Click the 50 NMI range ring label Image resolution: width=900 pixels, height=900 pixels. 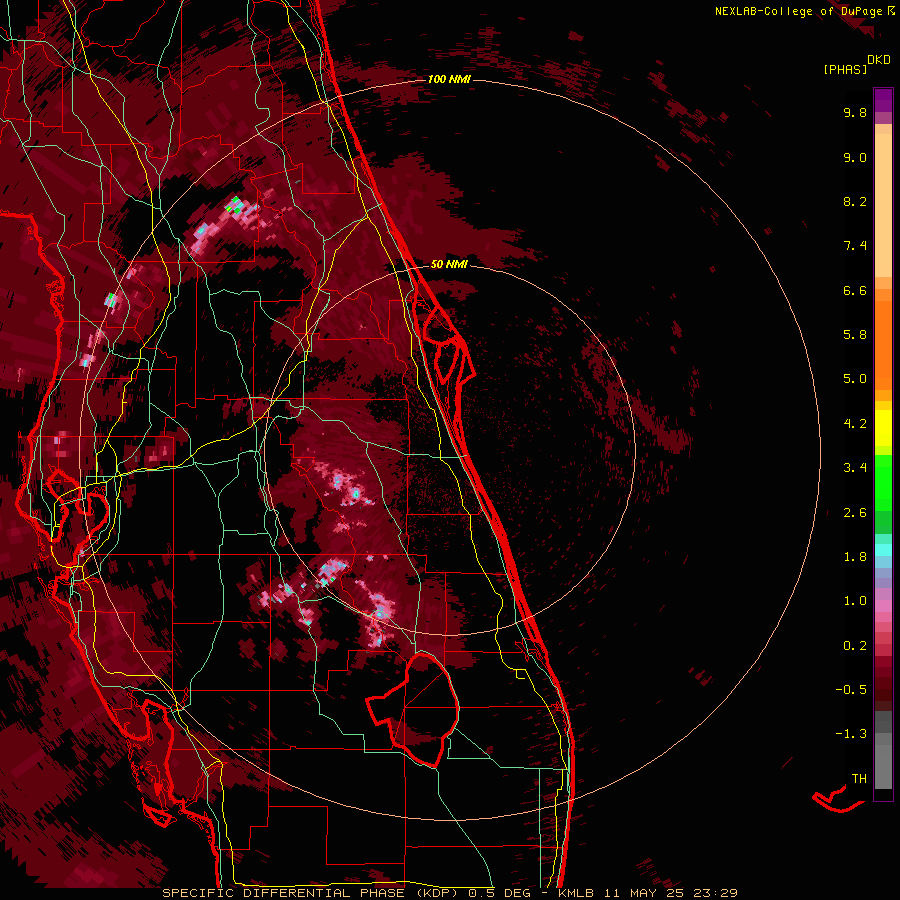pyautogui.click(x=449, y=264)
